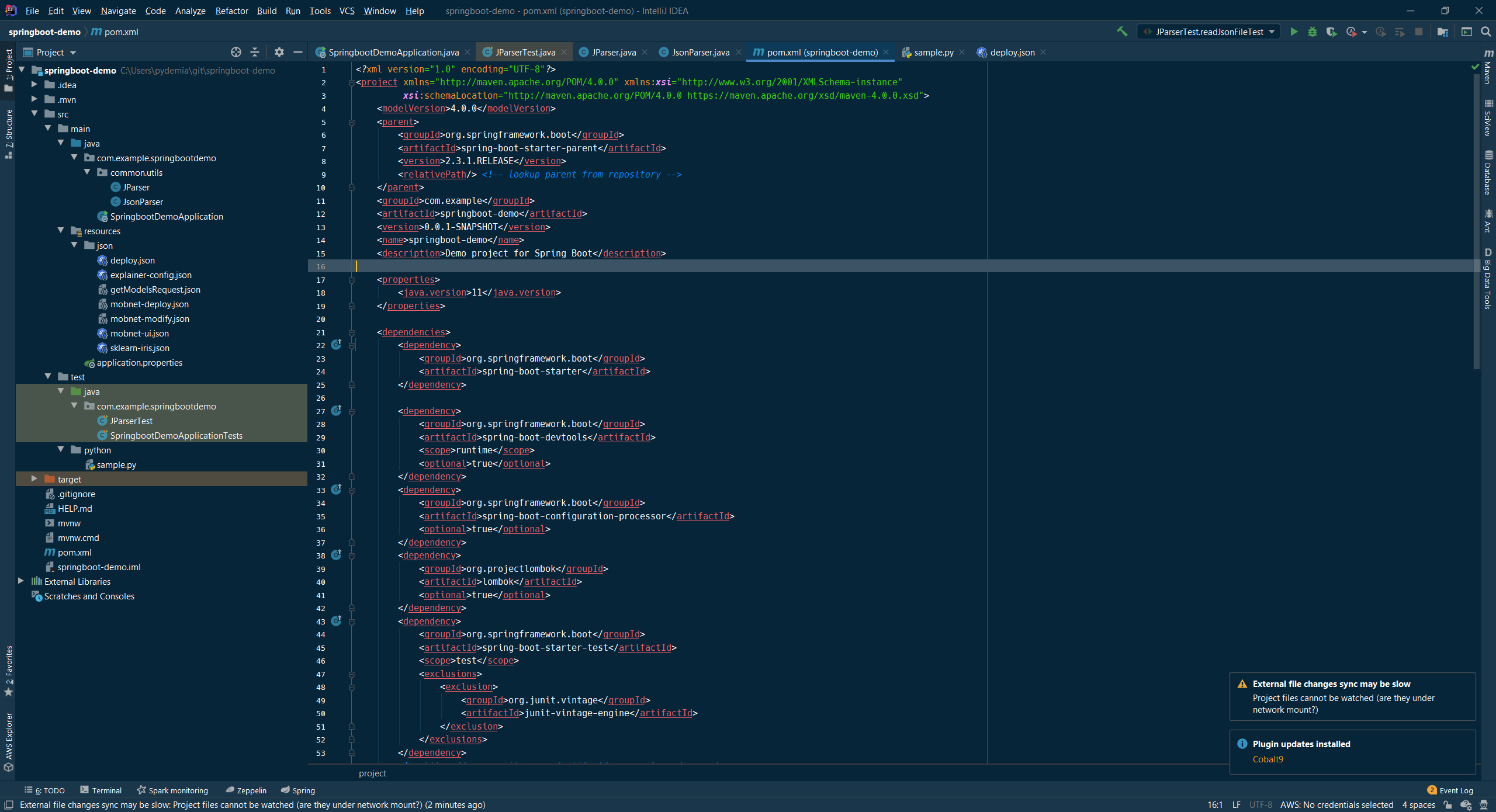1496x812 pixels.
Task: Toggle the Maven tool window on right sidebar
Action: (1488, 67)
